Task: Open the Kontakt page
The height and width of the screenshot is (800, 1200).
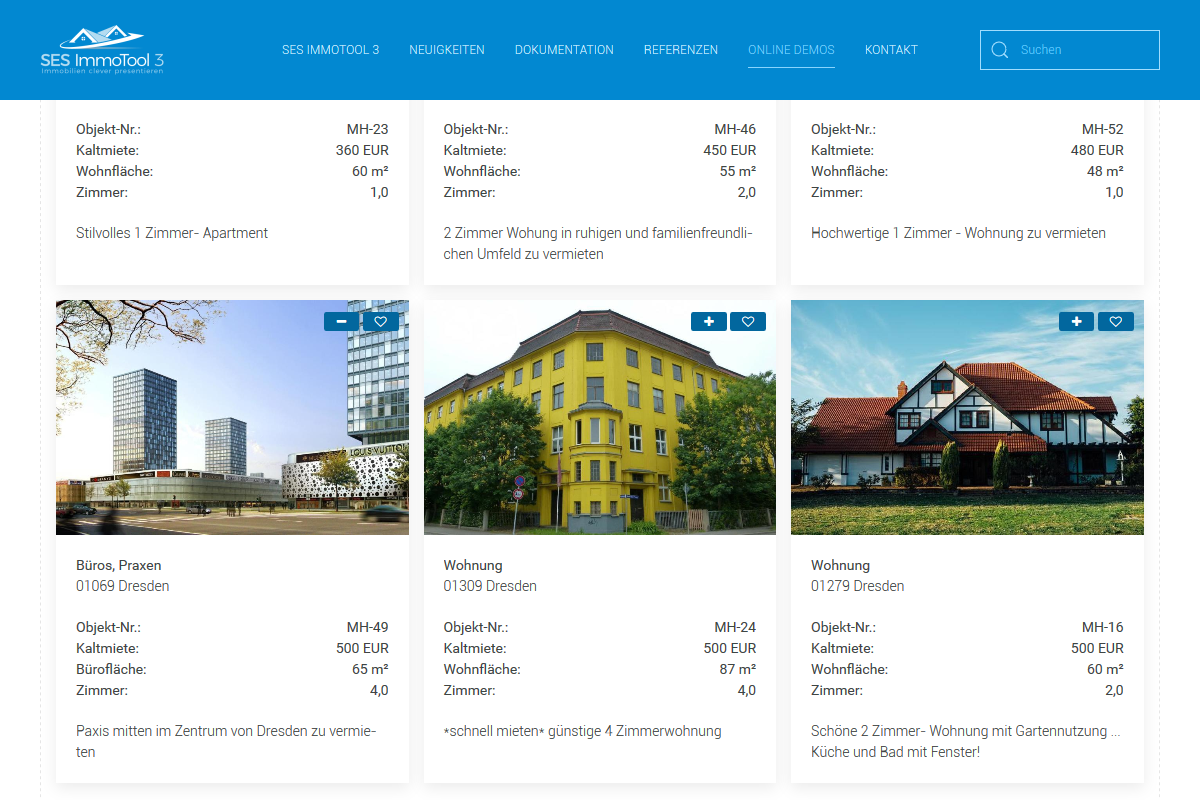Action: click(891, 50)
